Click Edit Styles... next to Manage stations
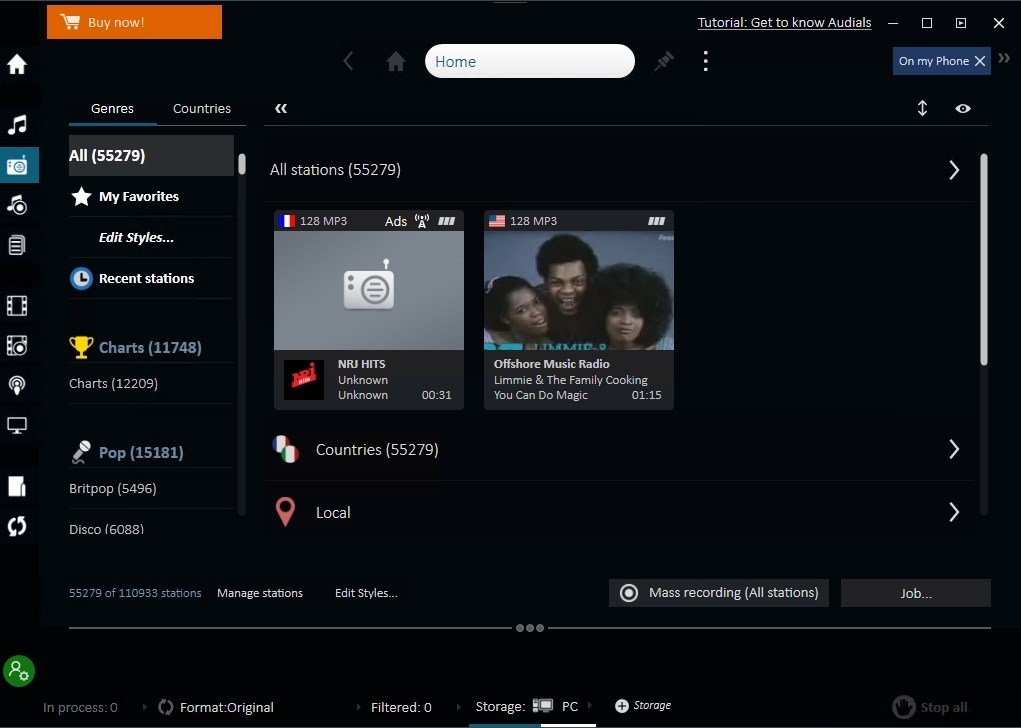1021x728 pixels. coord(366,593)
